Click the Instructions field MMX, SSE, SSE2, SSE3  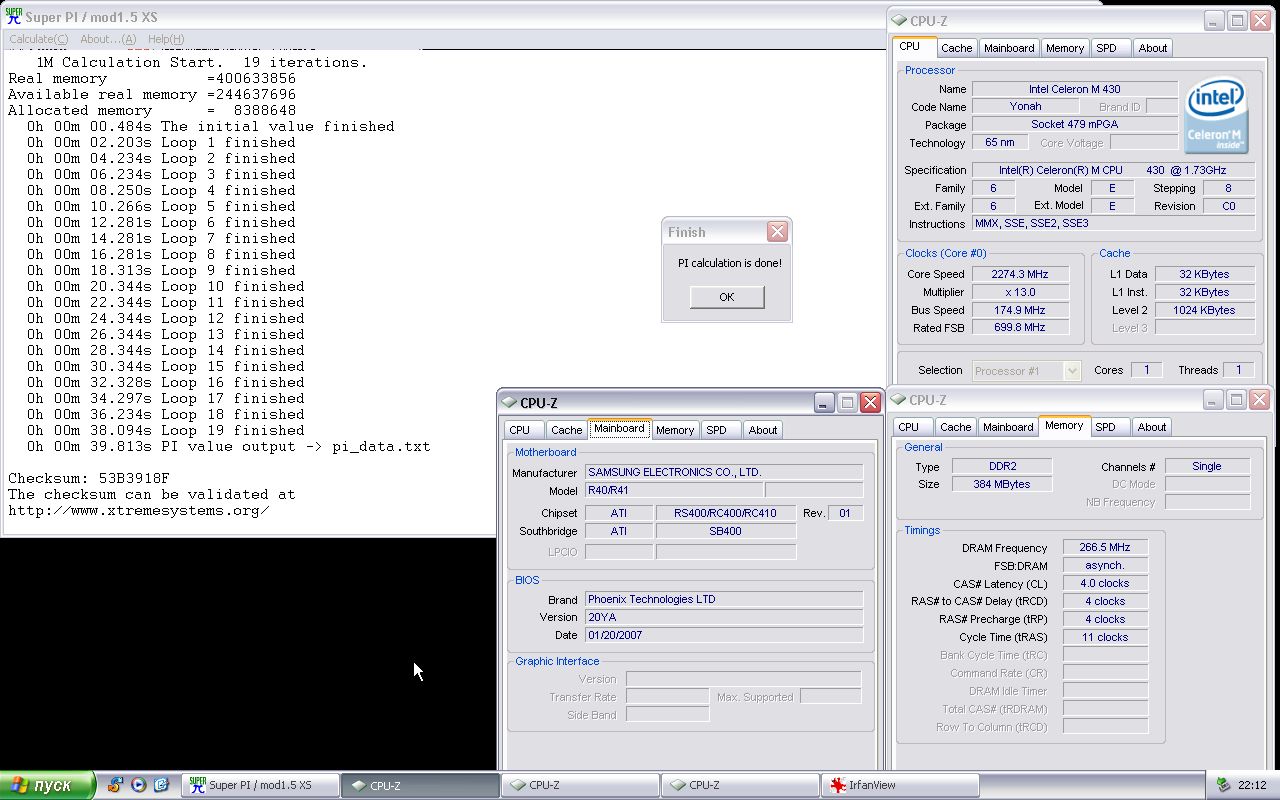(1113, 224)
